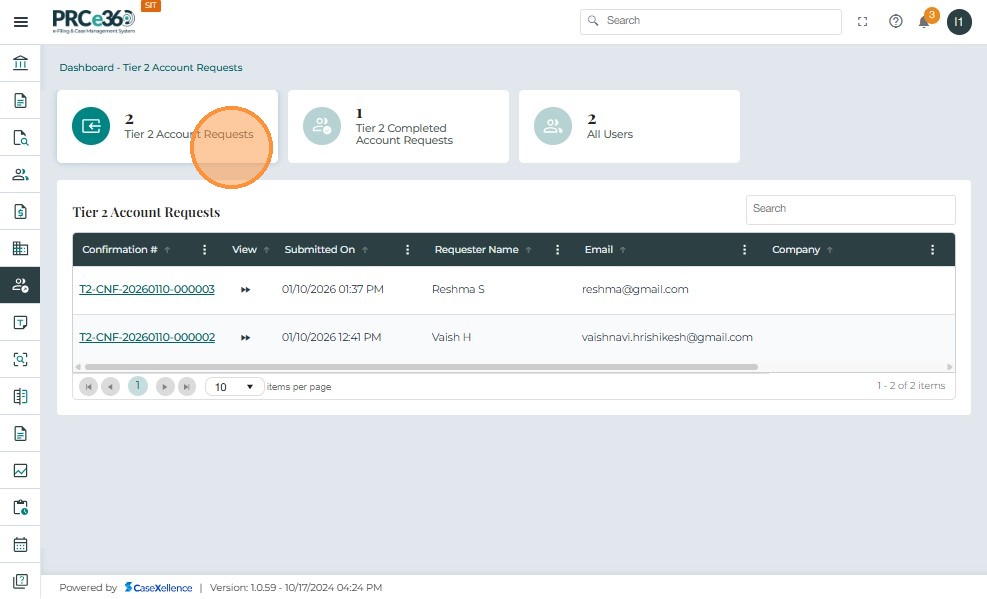
Task: Click date 01/10/2026 12:41 PM cell
Action: [331, 337]
